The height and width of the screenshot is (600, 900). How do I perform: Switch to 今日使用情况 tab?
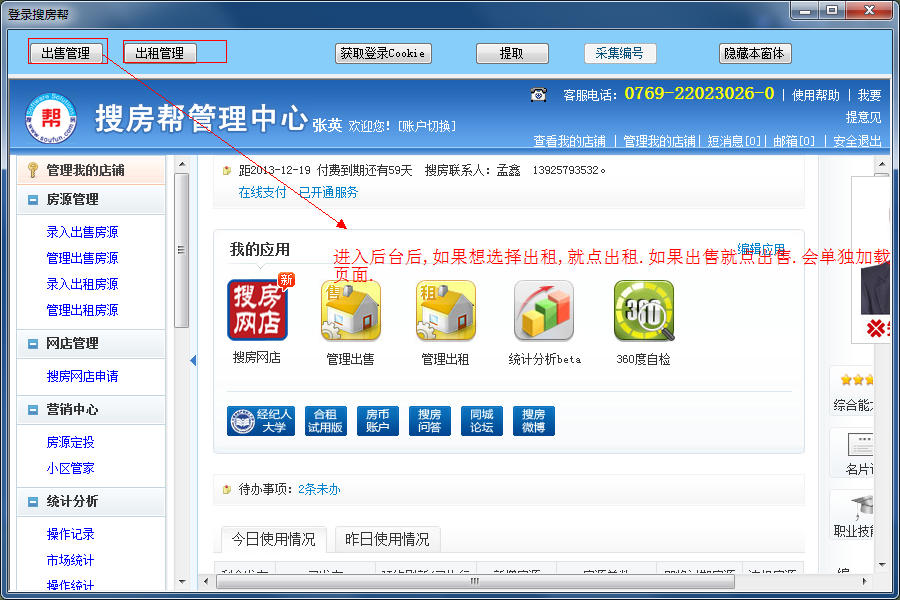tap(273, 539)
